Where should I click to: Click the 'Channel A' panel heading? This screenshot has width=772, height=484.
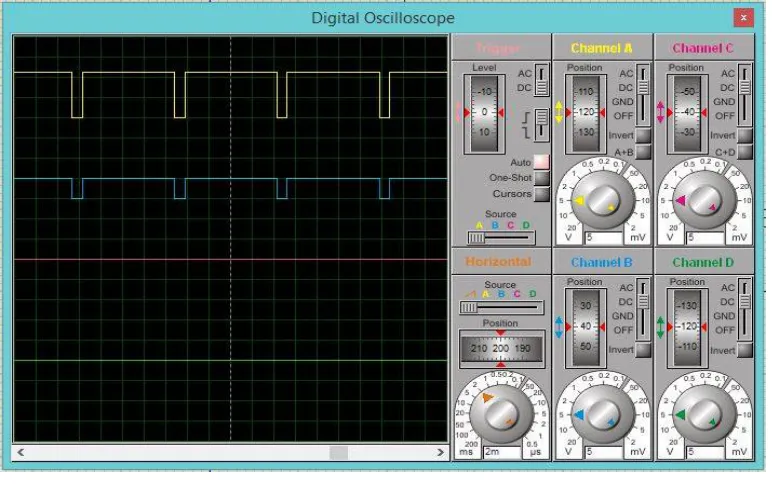pos(601,48)
